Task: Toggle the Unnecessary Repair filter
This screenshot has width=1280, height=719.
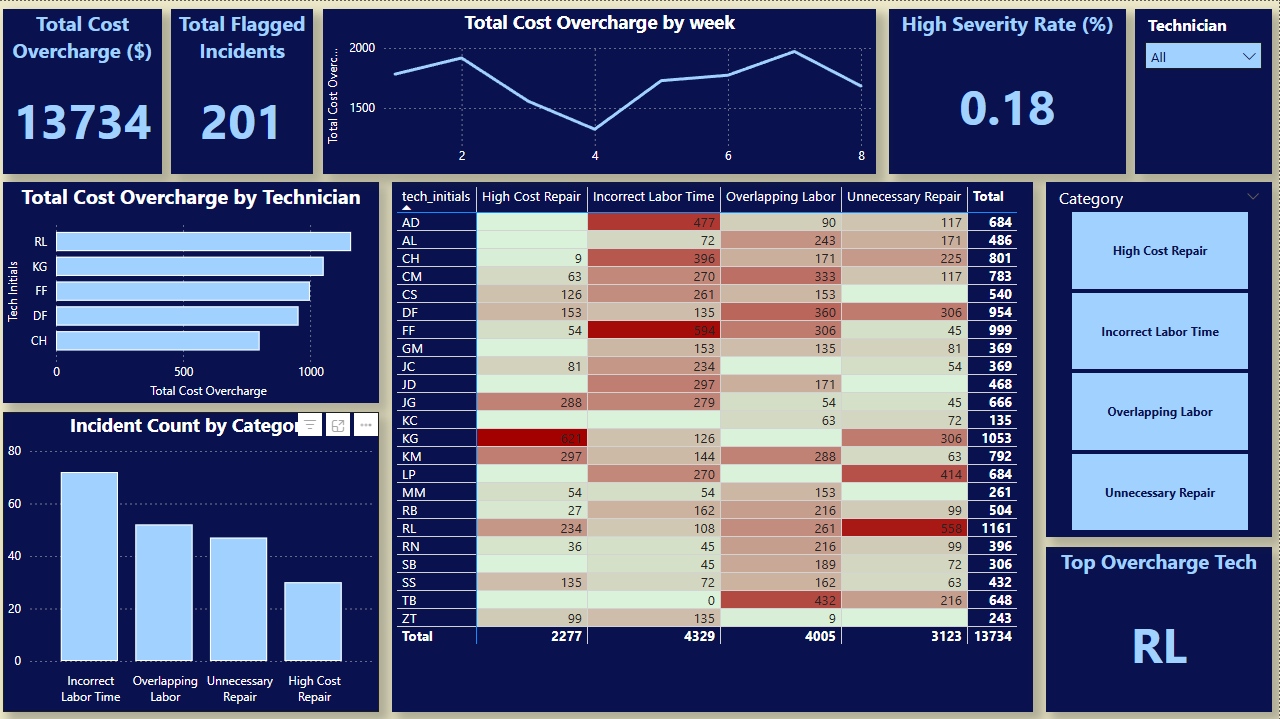Action: coord(1159,492)
